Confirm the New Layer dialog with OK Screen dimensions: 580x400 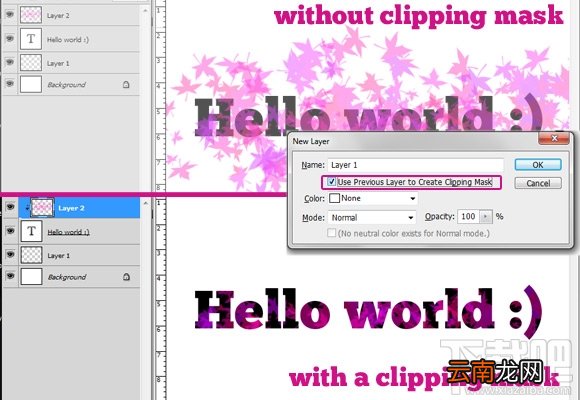click(538, 165)
